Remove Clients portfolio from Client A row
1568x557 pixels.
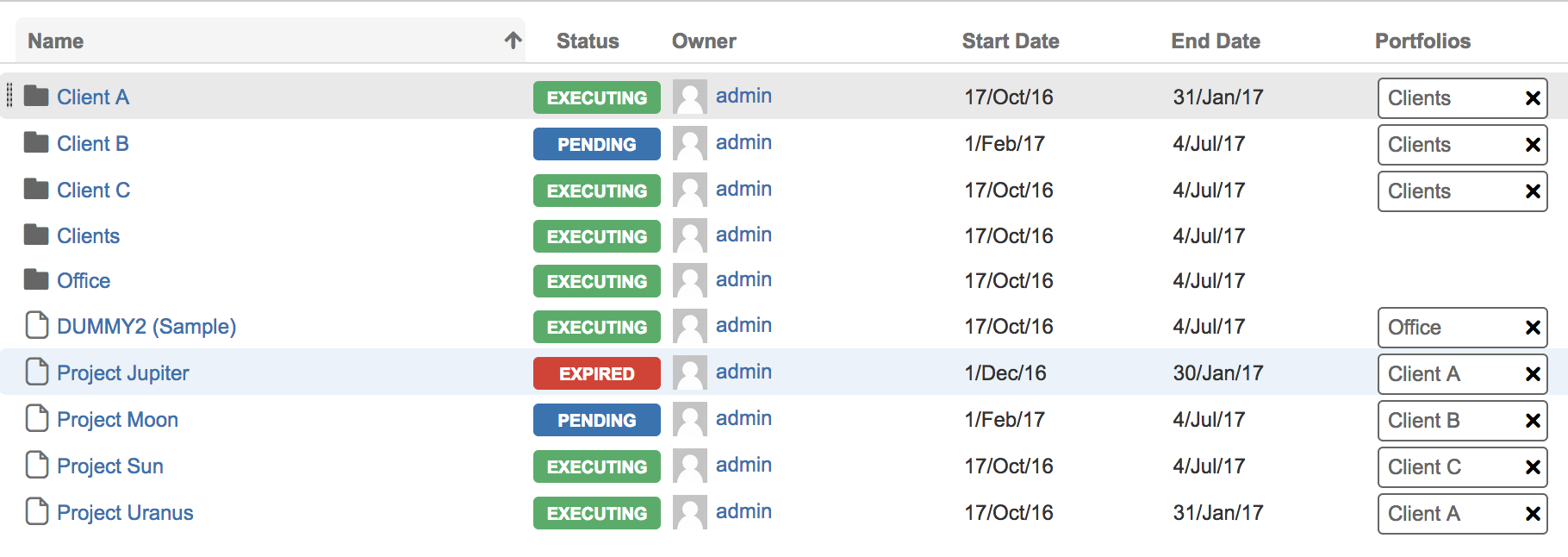pyautogui.click(x=1533, y=98)
